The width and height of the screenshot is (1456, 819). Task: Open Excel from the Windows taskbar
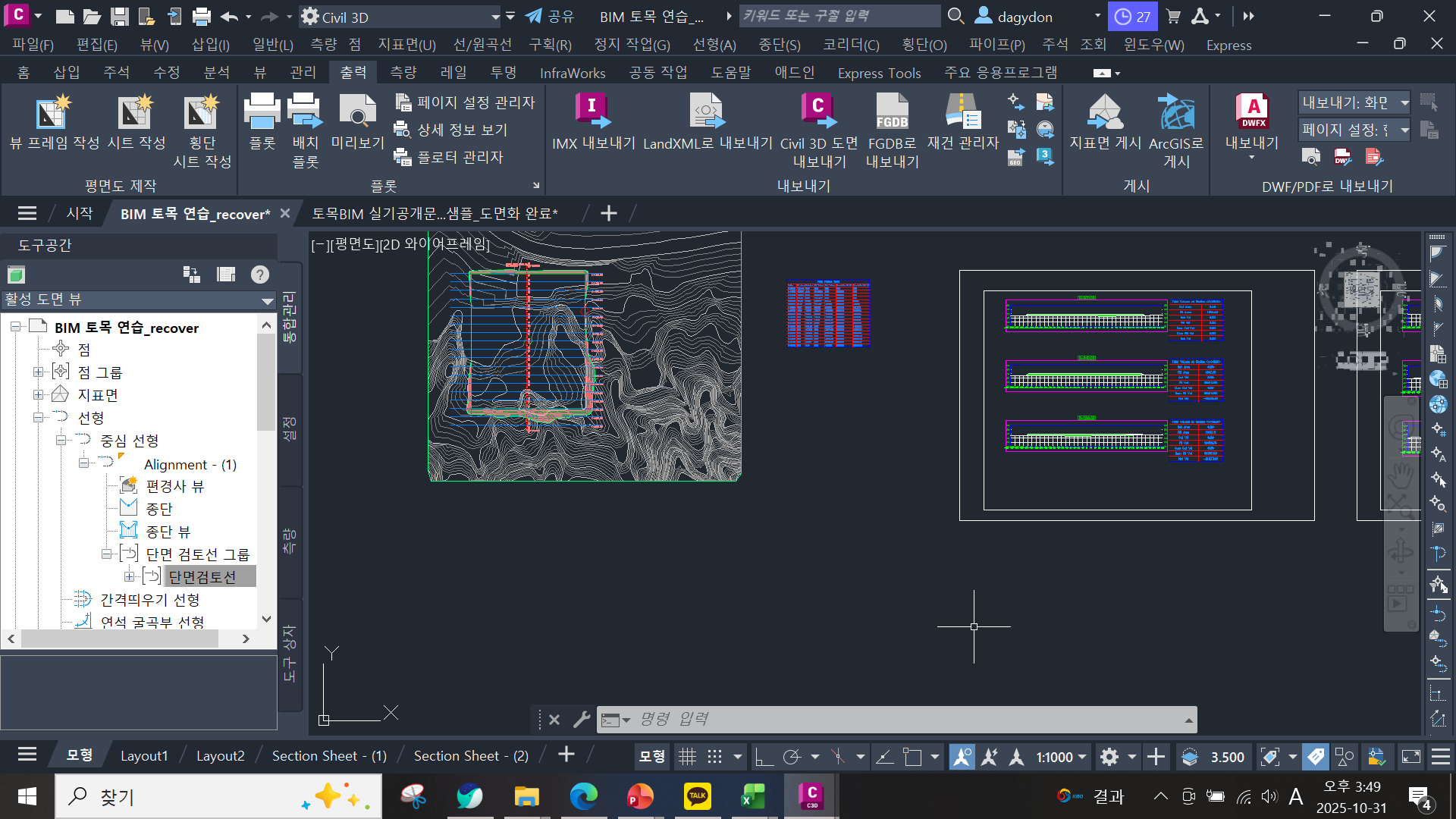point(753,796)
